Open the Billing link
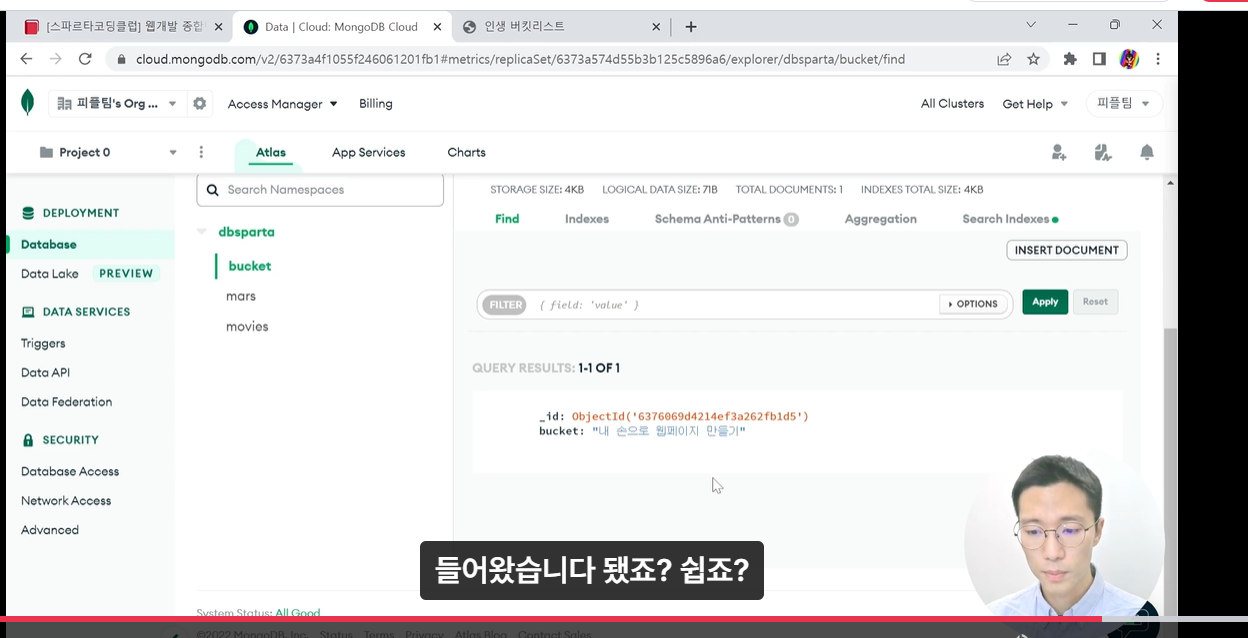The height and width of the screenshot is (638, 1248). [376, 104]
